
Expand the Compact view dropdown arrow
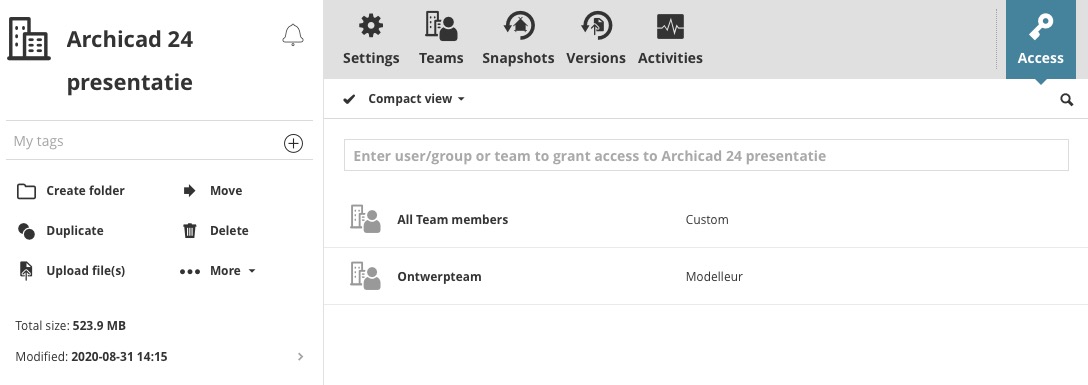tap(461, 99)
